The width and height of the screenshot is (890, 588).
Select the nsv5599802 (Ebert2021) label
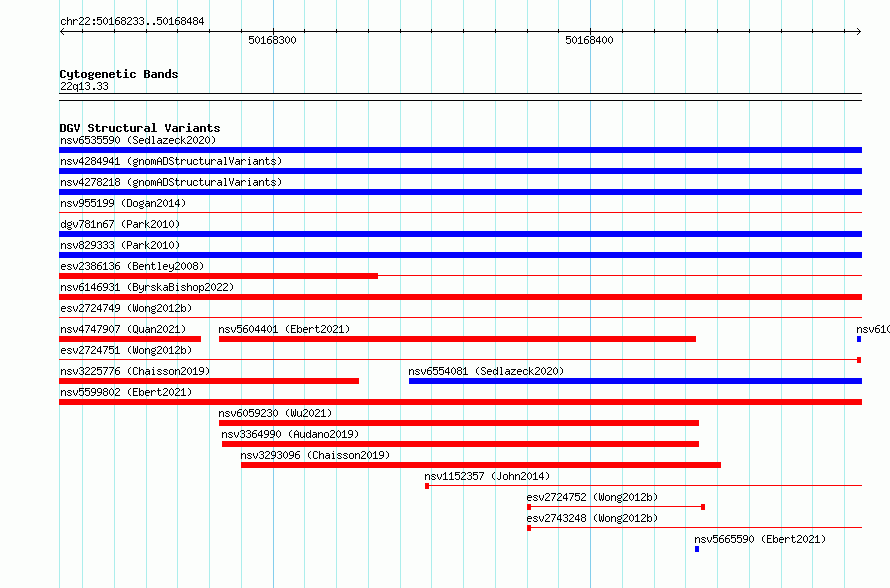click(126, 392)
